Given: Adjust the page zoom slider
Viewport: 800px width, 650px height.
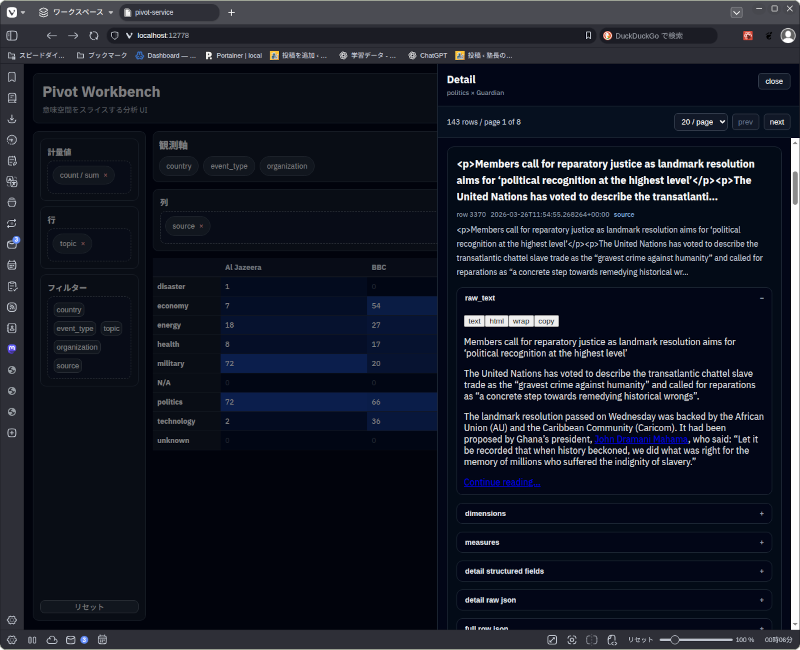Looking at the screenshot, I should [676, 639].
